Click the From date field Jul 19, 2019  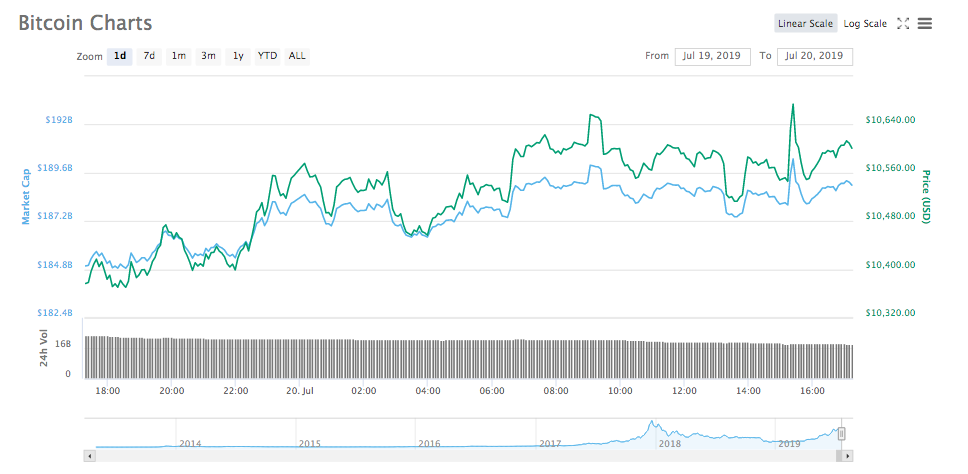tap(712, 56)
